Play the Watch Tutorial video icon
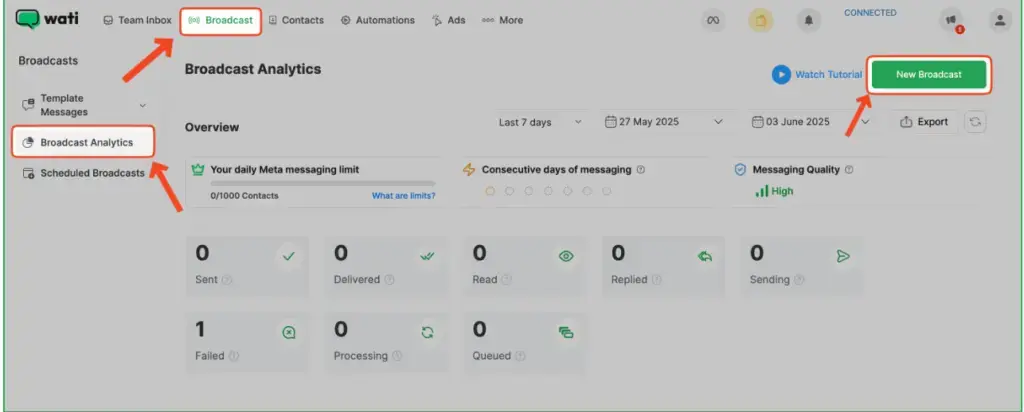This screenshot has width=1024, height=412. click(x=781, y=74)
